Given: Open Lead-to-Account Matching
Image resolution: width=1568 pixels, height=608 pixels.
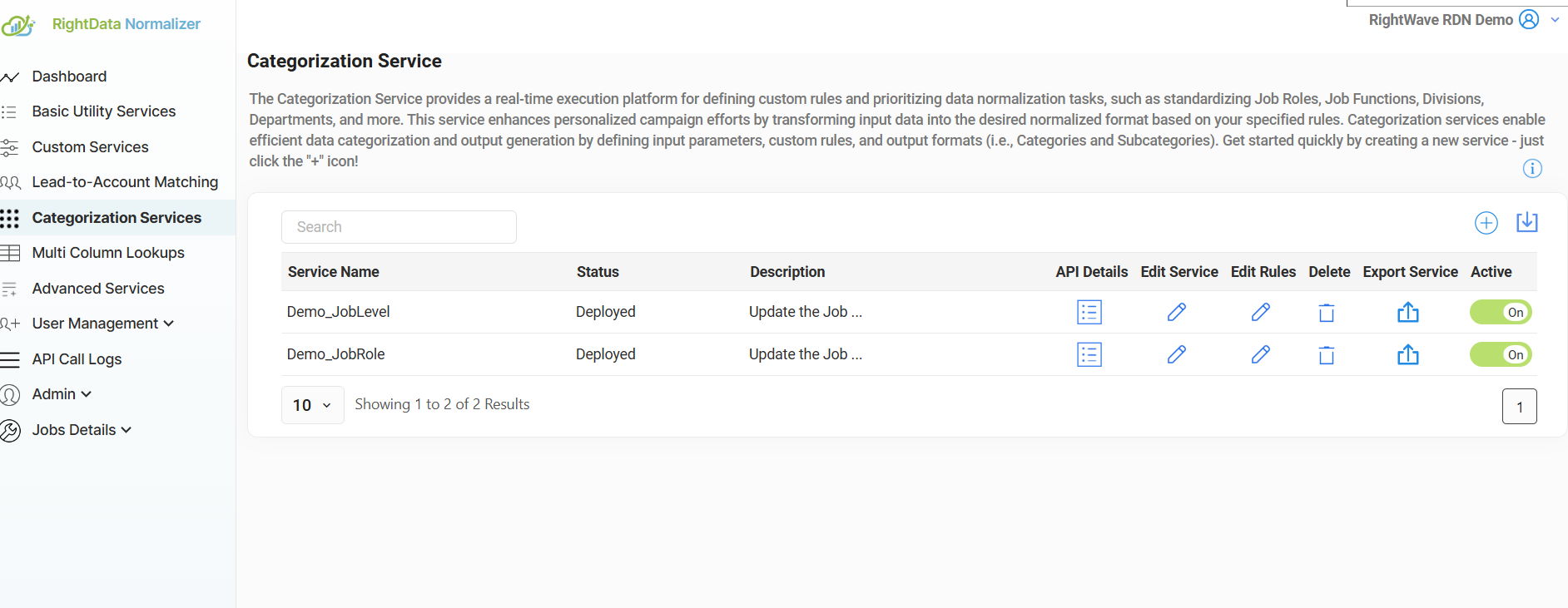Looking at the screenshot, I should [125, 182].
